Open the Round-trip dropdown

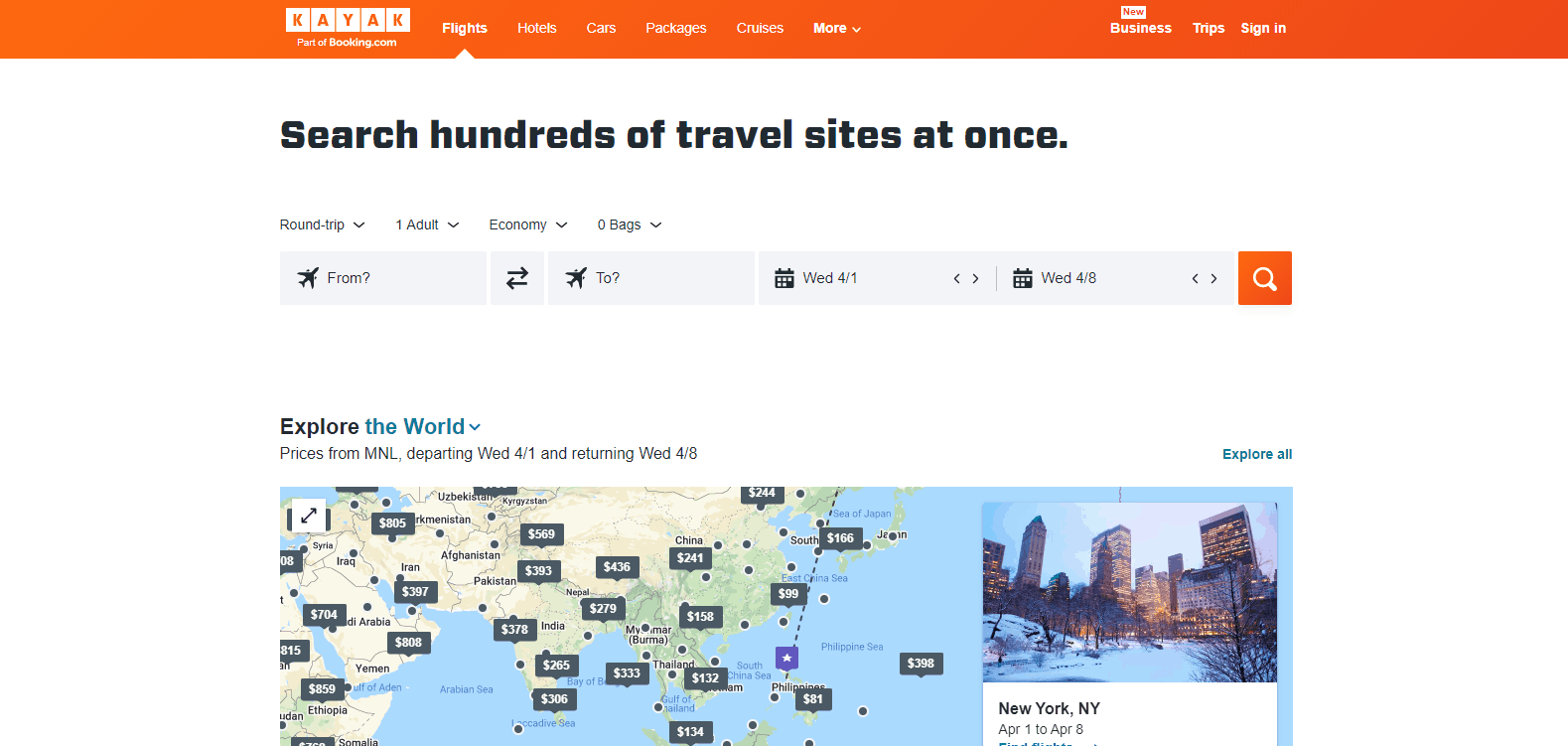tap(322, 224)
